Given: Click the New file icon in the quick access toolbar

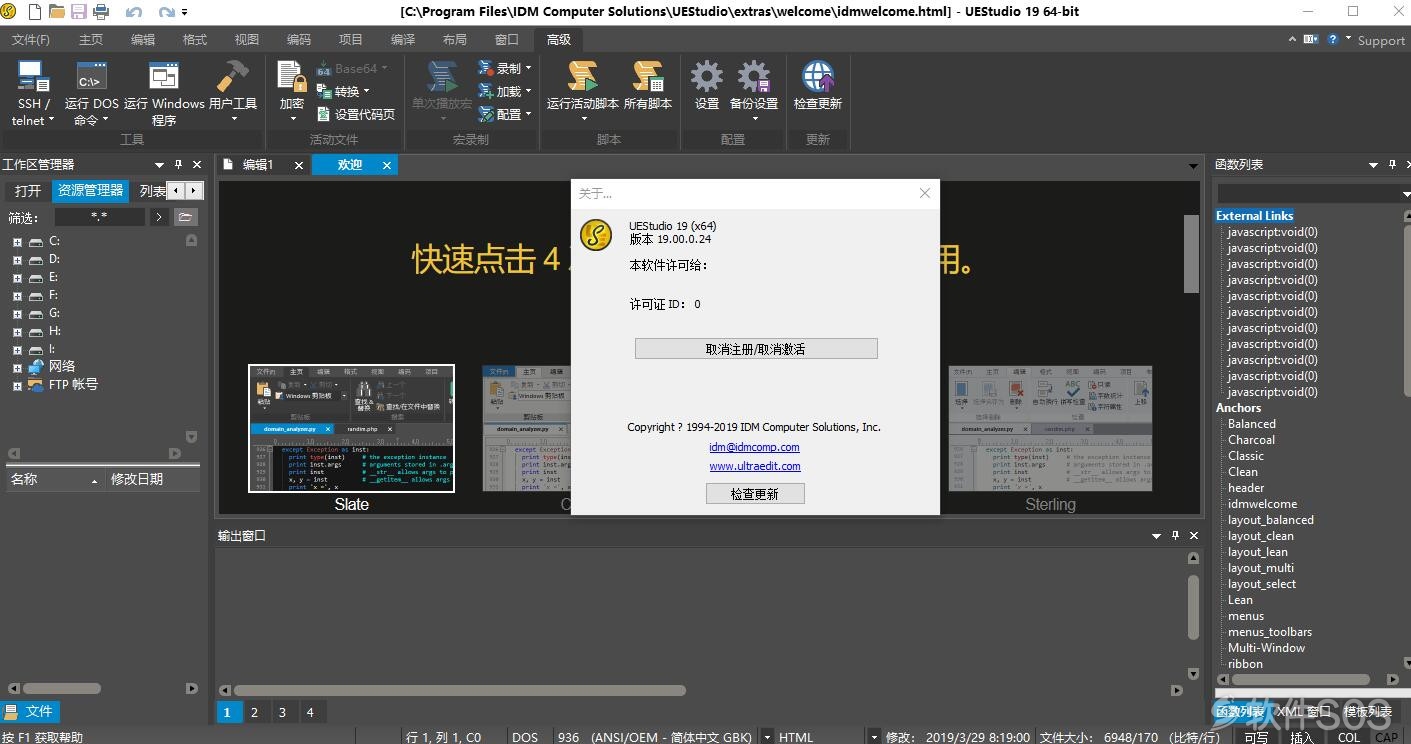Looking at the screenshot, I should [35, 12].
